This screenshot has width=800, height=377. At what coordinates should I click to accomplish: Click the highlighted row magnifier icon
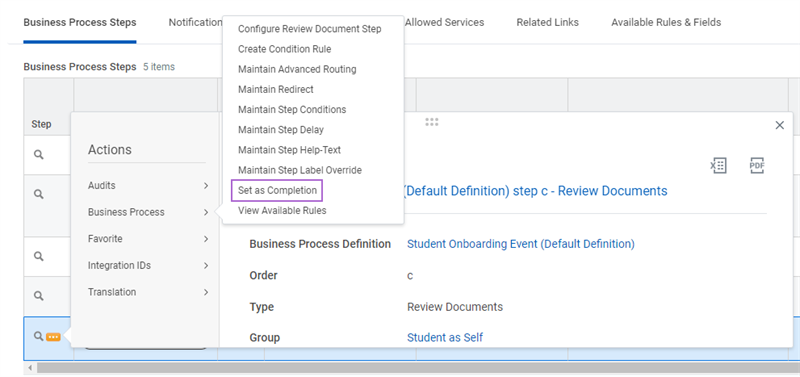pyautogui.click(x=39, y=336)
